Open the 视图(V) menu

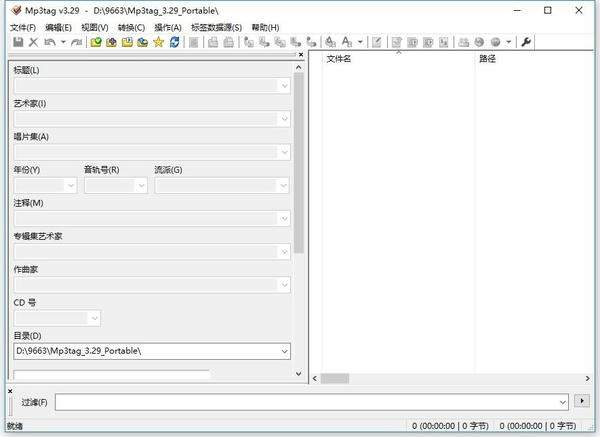95,28
